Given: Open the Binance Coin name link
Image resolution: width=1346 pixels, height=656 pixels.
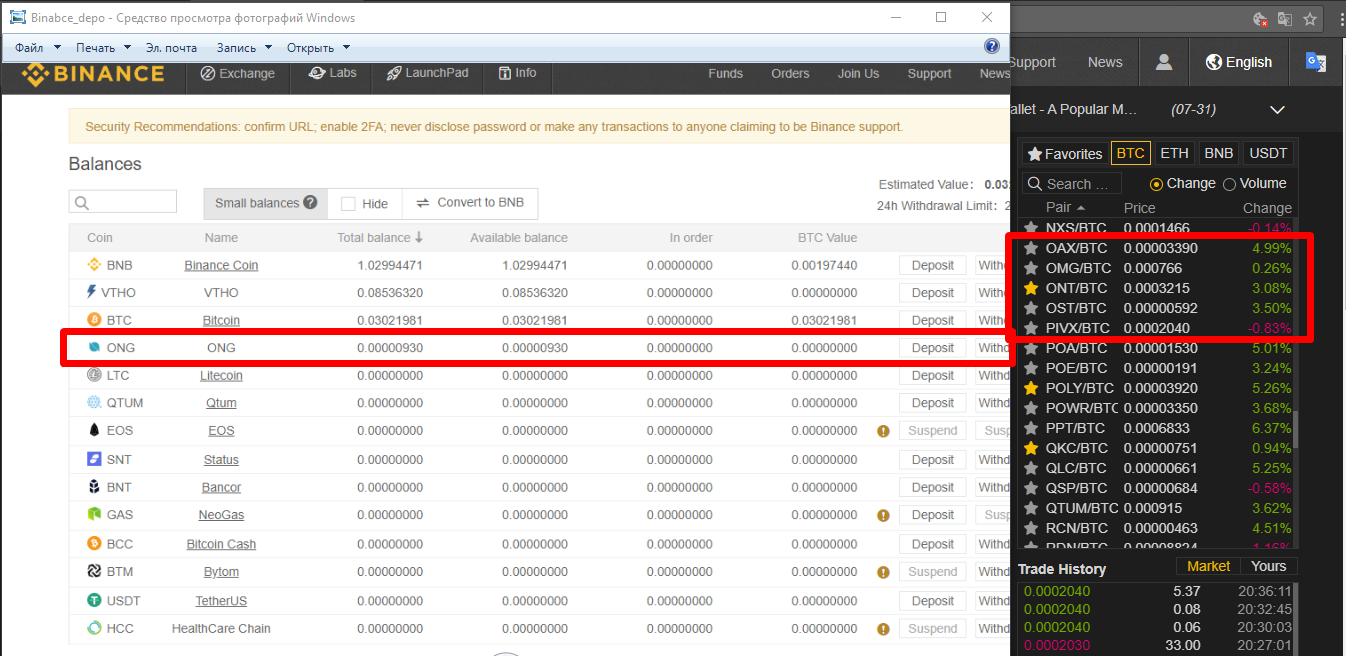Looking at the screenshot, I should coord(221,265).
